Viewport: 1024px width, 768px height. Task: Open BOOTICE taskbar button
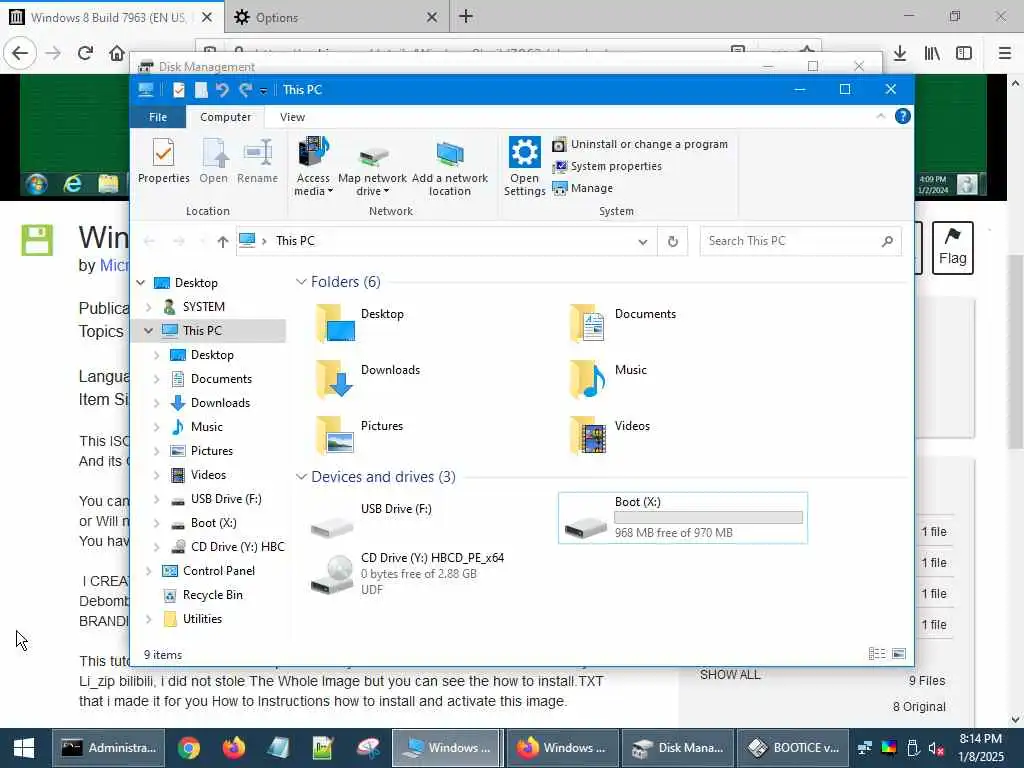point(793,748)
